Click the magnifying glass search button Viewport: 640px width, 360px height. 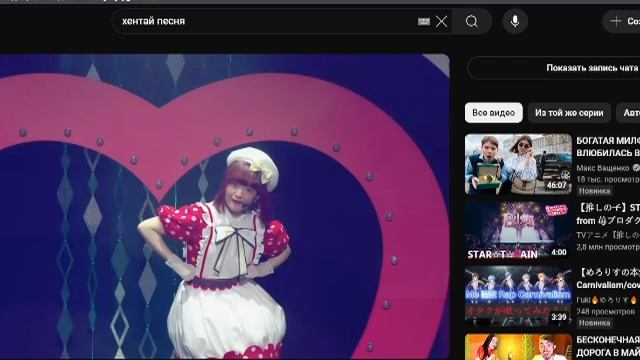471,21
